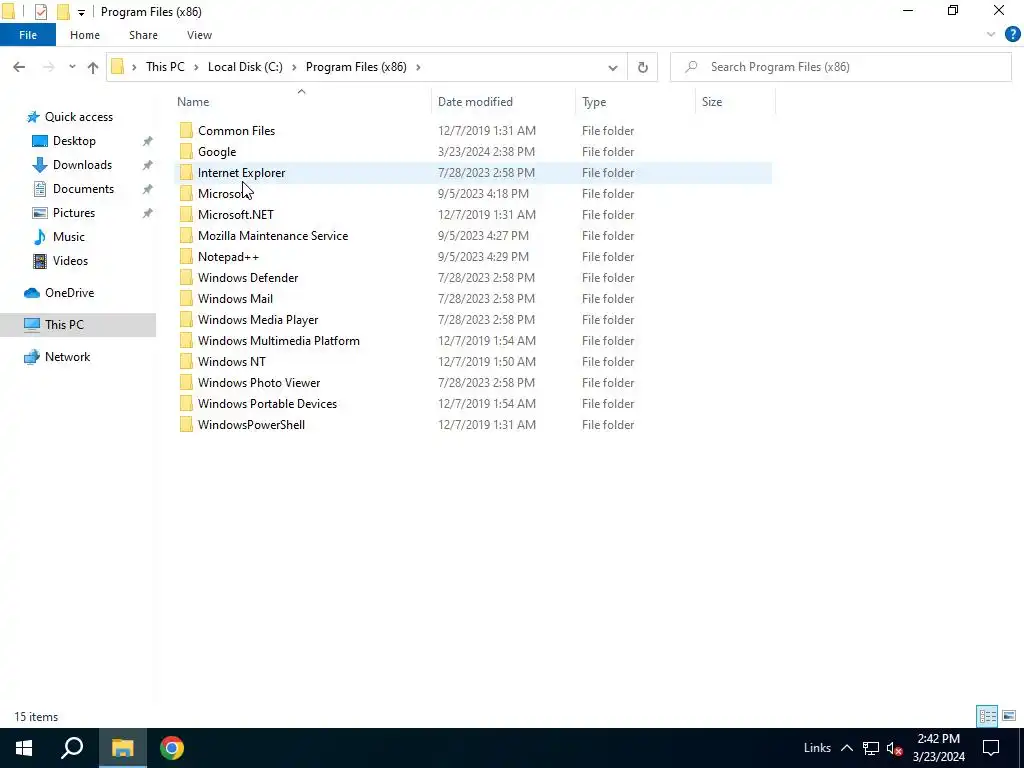Select the Notepad++ folder icon
The image size is (1024, 768).
pos(186,257)
